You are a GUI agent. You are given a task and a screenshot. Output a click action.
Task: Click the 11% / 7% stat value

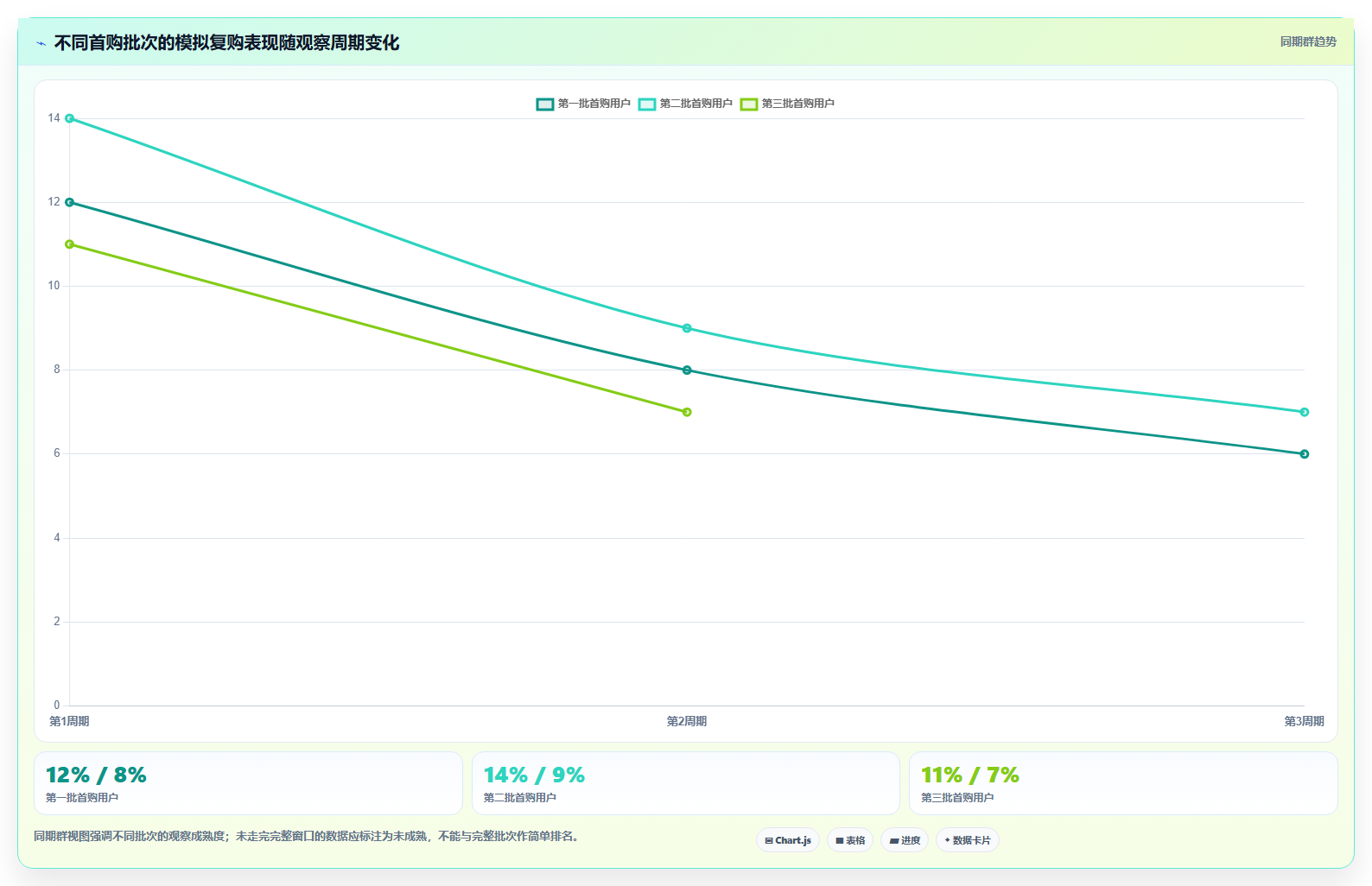(x=970, y=775)
